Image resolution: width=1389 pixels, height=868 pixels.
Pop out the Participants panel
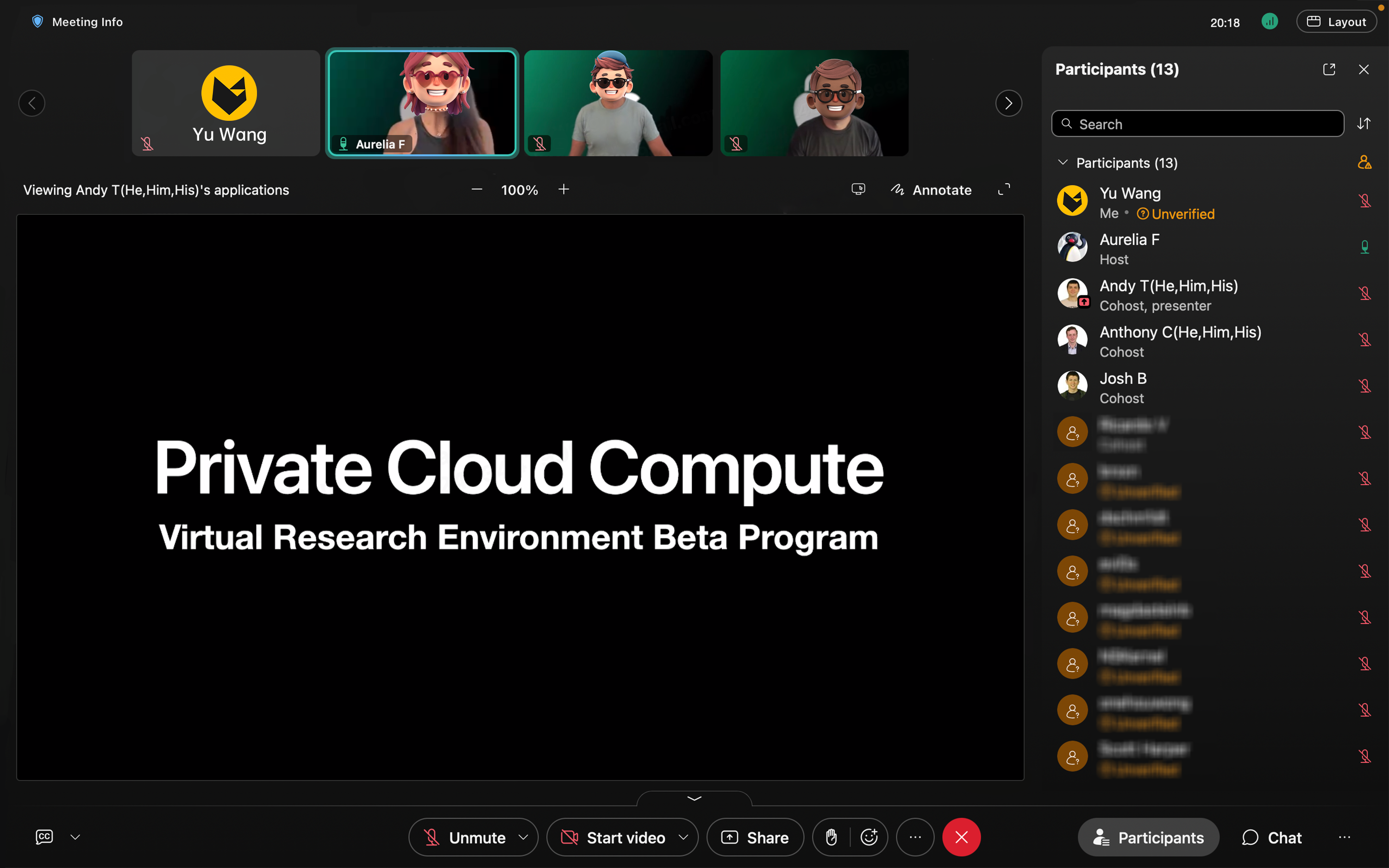1329,69
